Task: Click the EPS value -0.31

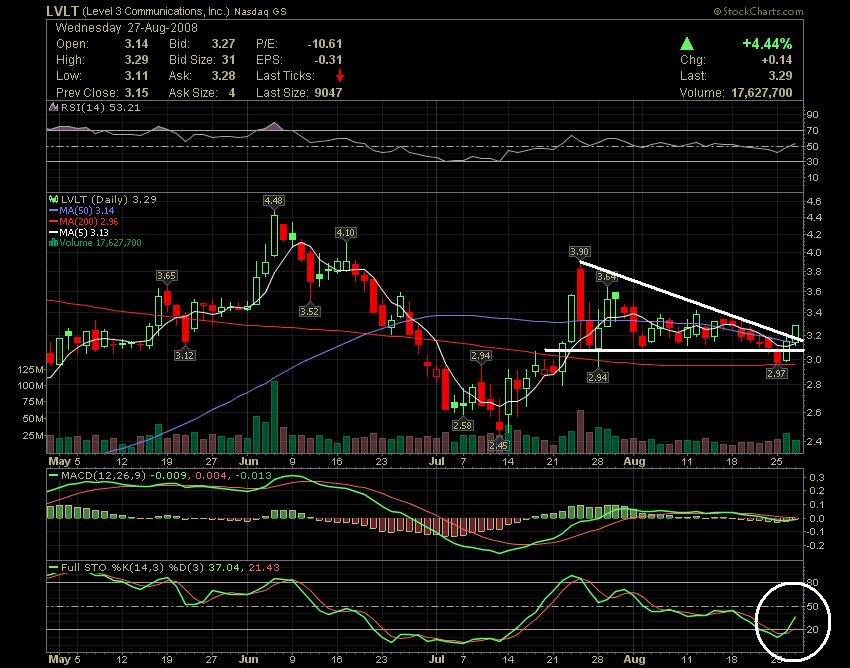Action: [x=328, y=60]
